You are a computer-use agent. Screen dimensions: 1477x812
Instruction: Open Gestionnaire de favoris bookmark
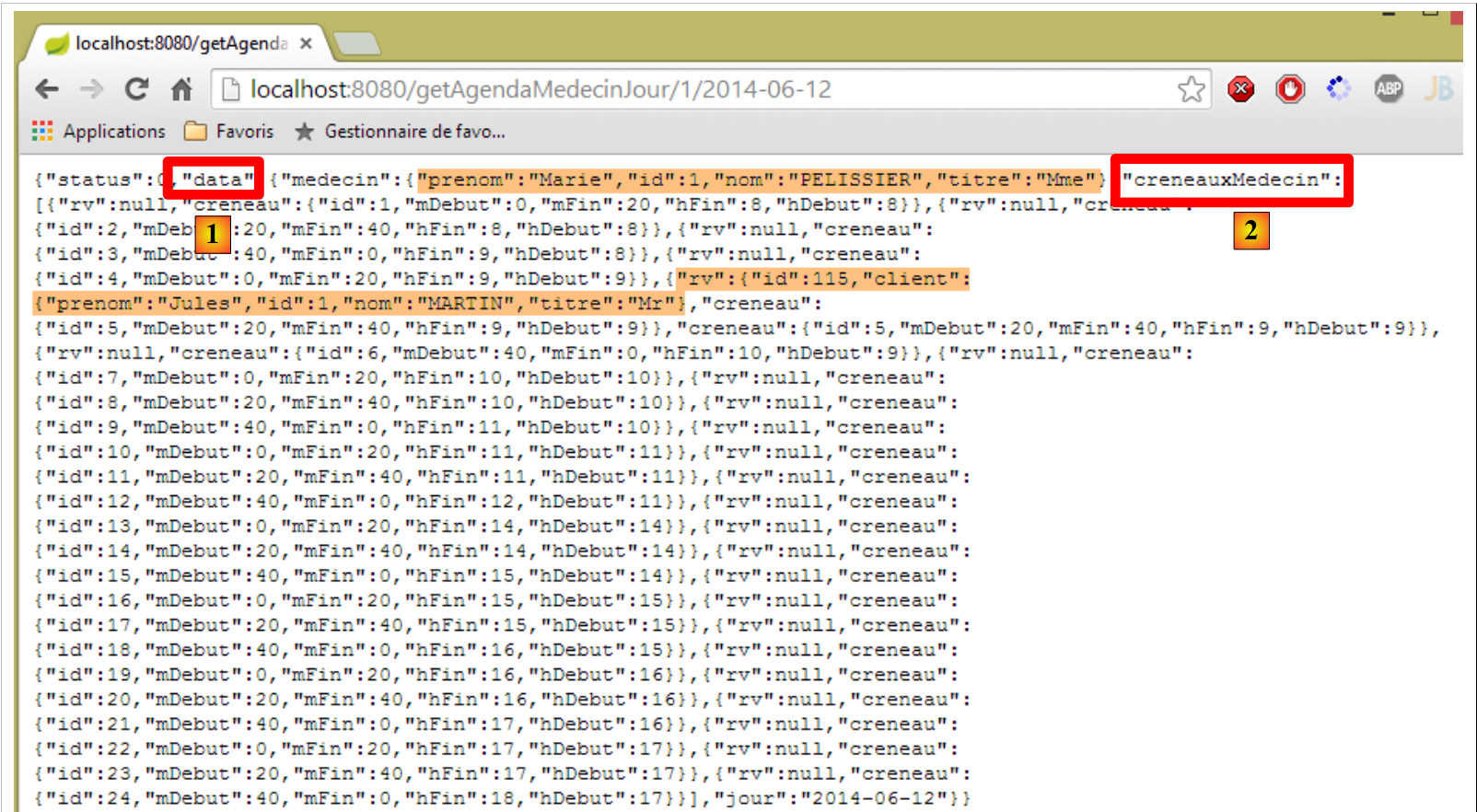click(401, 132)
